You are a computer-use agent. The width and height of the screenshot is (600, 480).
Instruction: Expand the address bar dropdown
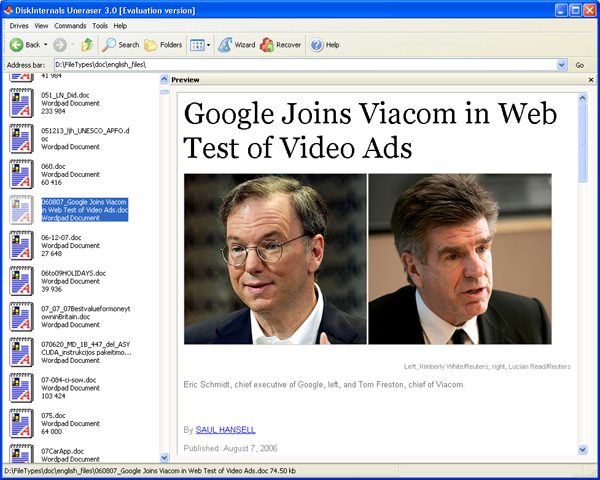point(561,65)
